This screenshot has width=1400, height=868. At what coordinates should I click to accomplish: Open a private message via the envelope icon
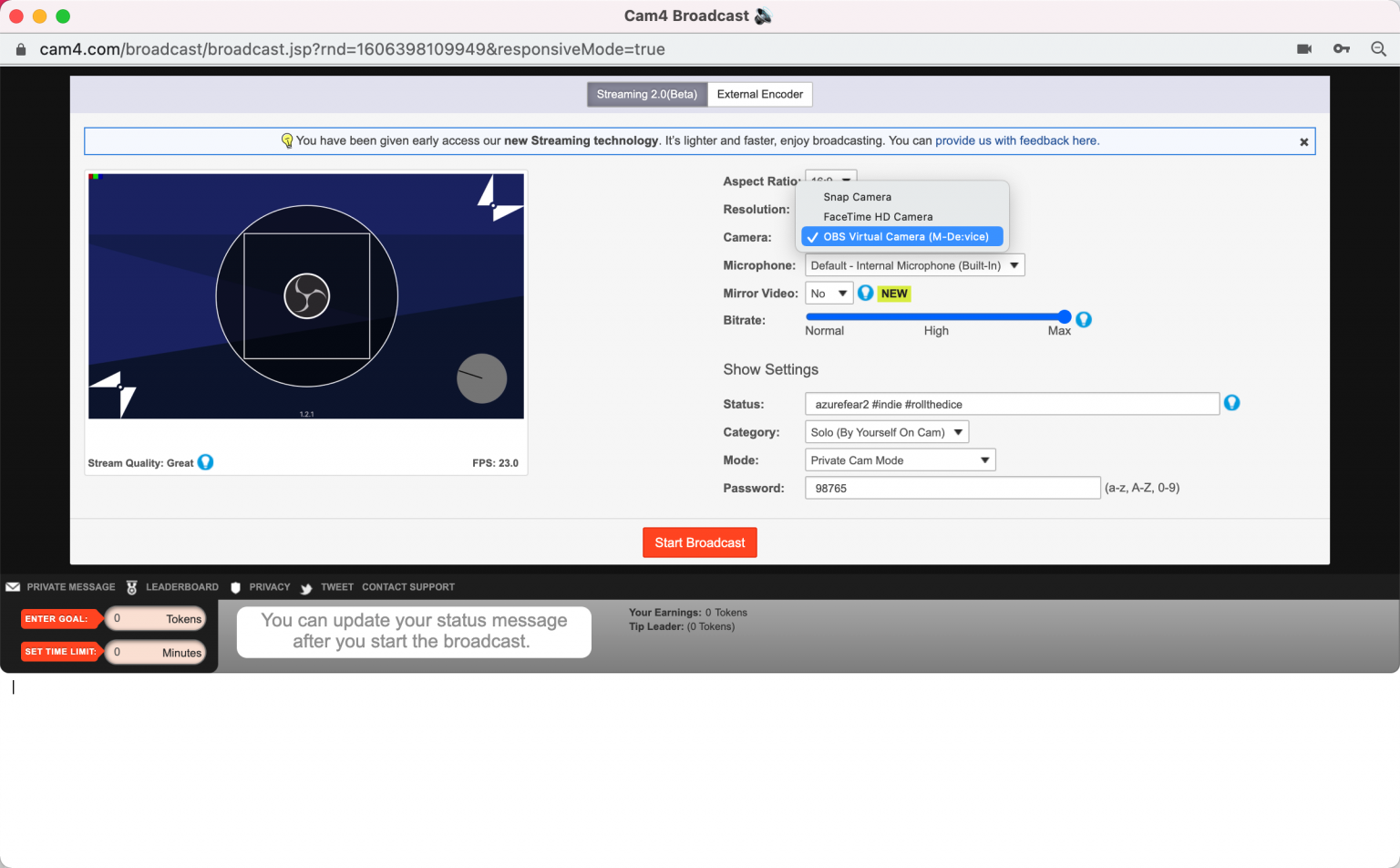(12, 587)
